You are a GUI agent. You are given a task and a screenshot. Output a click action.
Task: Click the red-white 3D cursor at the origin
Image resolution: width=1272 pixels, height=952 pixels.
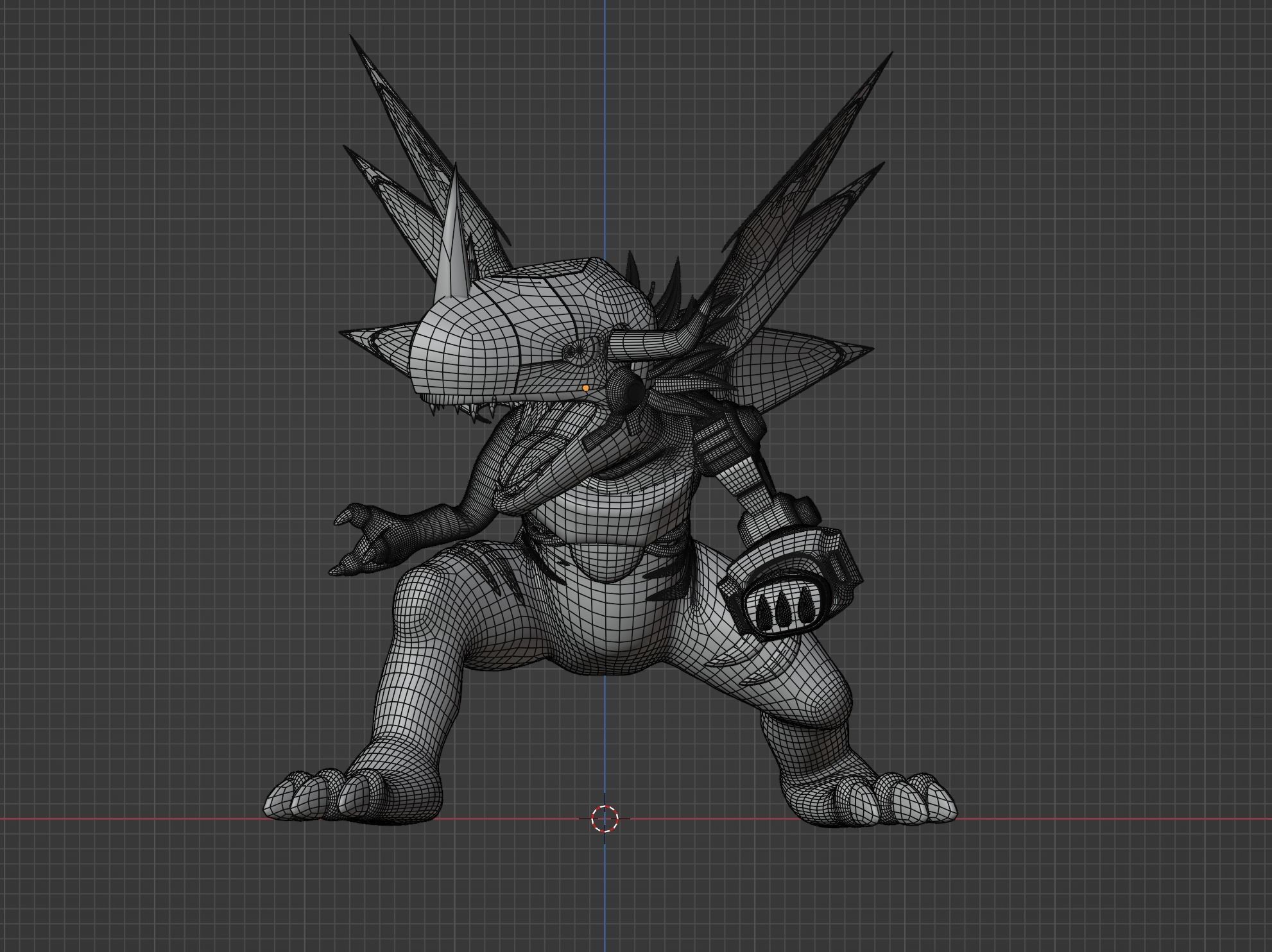click(605, 819)
